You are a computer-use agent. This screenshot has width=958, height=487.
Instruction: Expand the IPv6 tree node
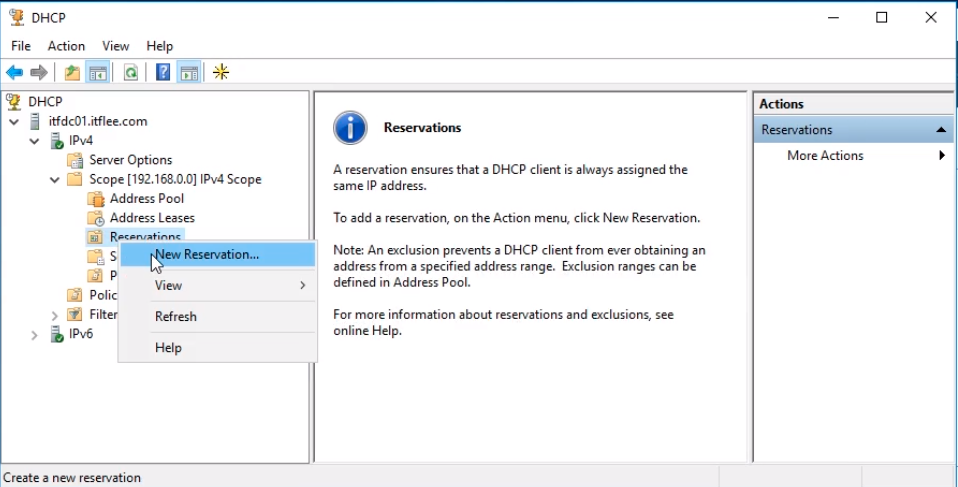pyautogui.click(x=35, y=334)
